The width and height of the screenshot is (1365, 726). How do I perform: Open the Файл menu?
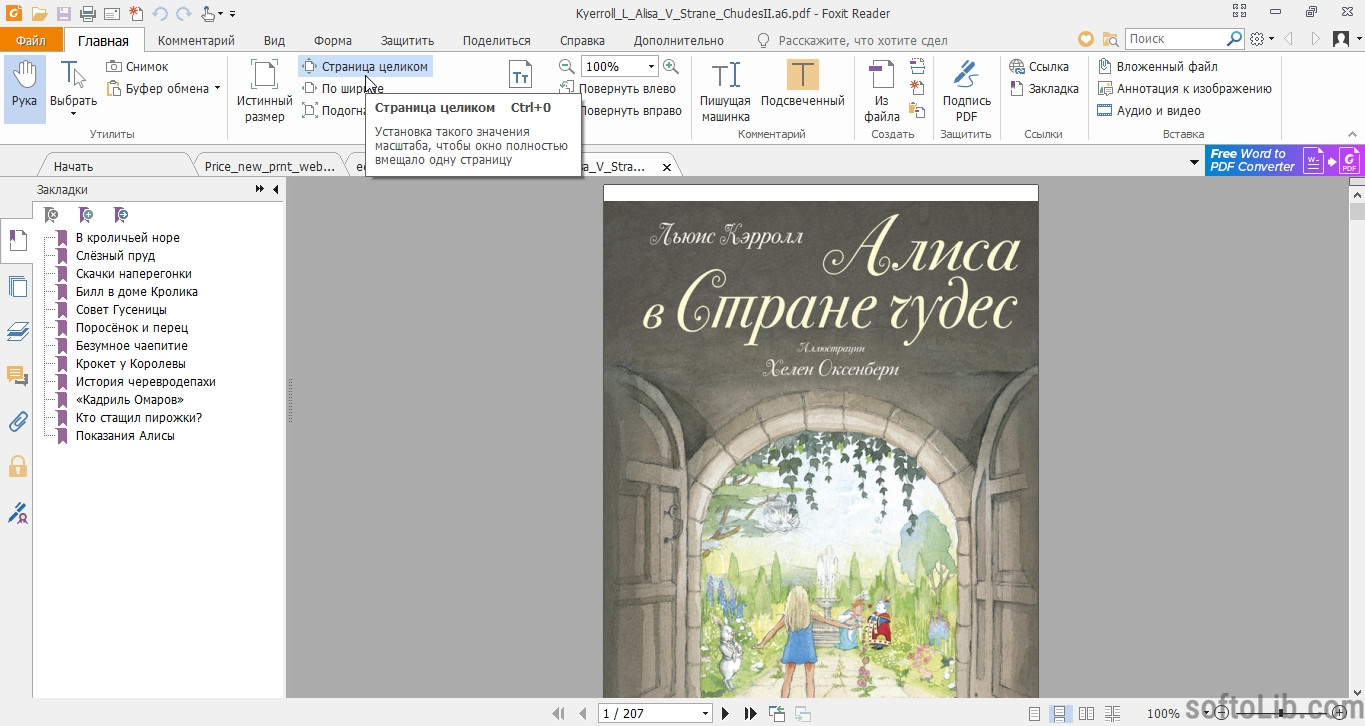(x=31, y=40)
